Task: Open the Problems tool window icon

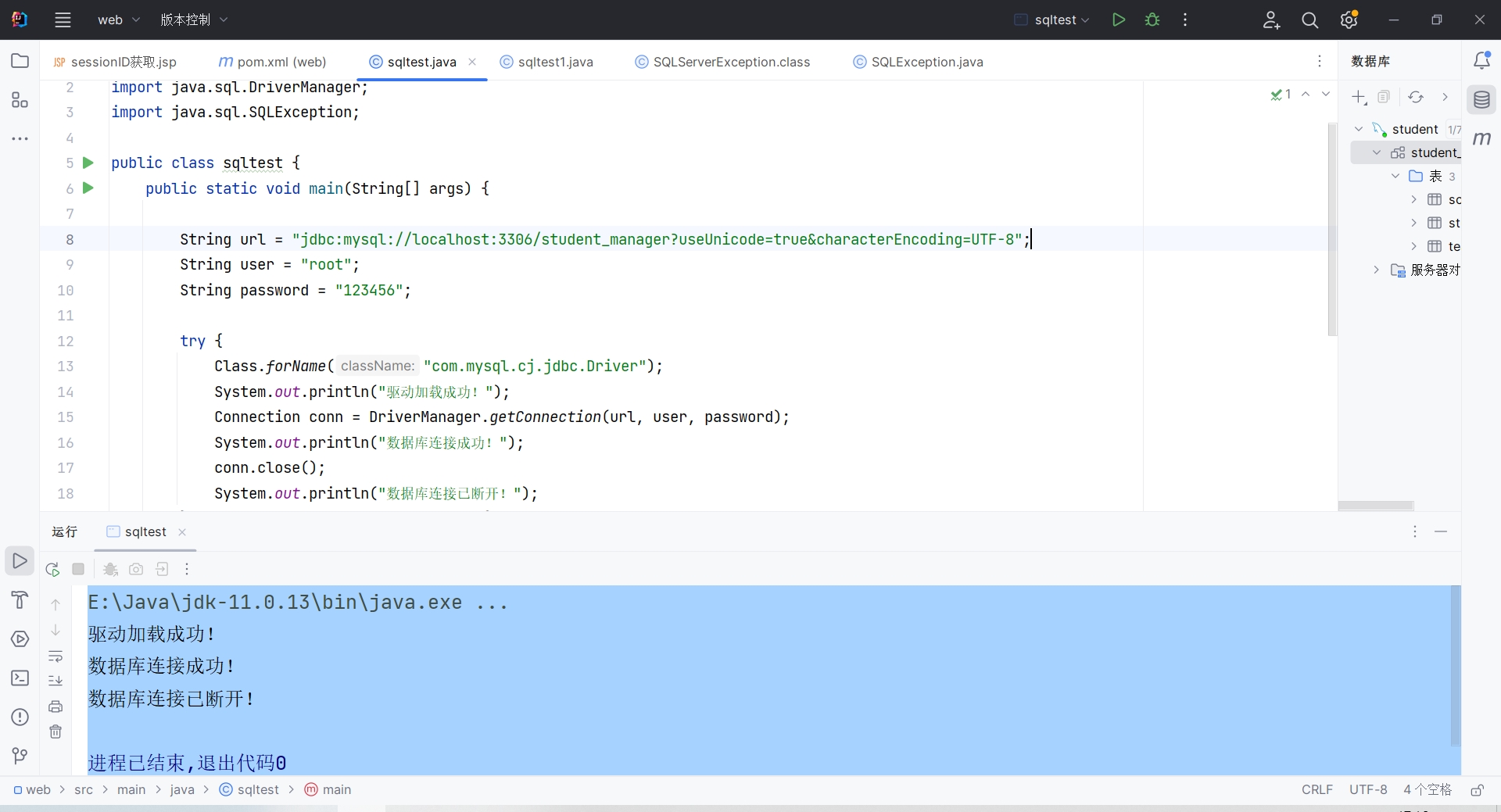Action: tap(20, 717)
